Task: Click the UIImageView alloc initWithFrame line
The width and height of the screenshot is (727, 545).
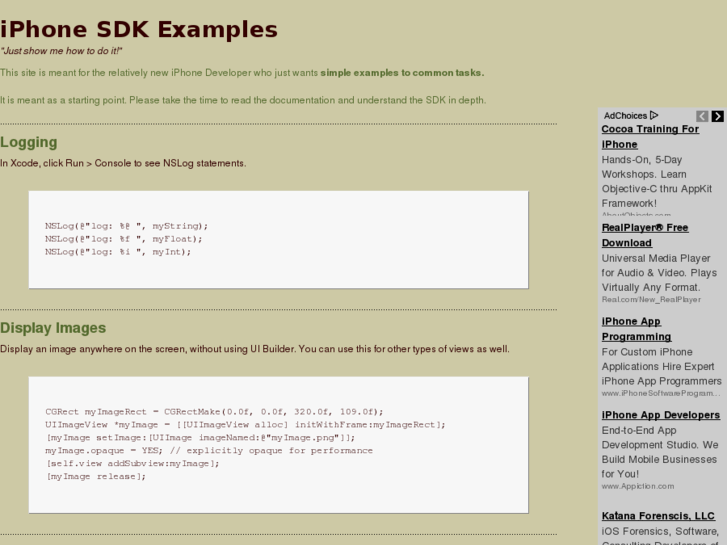Action: coord(245,425)
